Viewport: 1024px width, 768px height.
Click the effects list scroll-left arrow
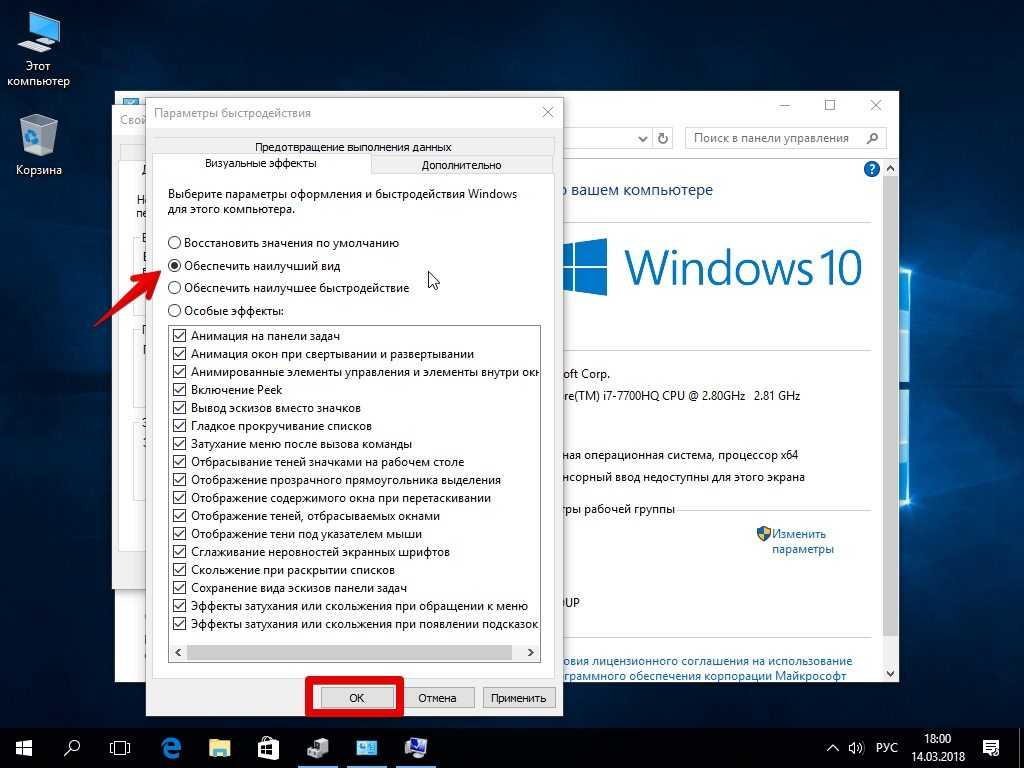pyautogui.click(x=178, y=652)
